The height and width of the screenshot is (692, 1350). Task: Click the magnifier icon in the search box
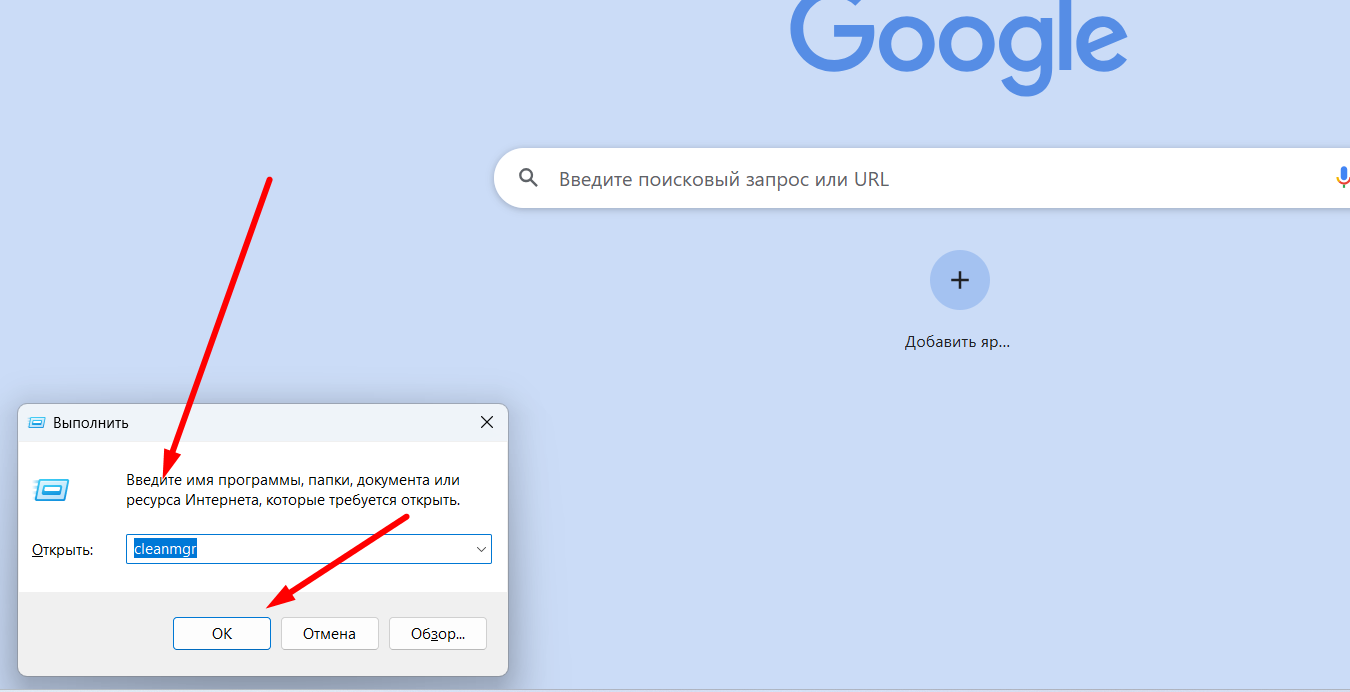click(x=529, y=179)
